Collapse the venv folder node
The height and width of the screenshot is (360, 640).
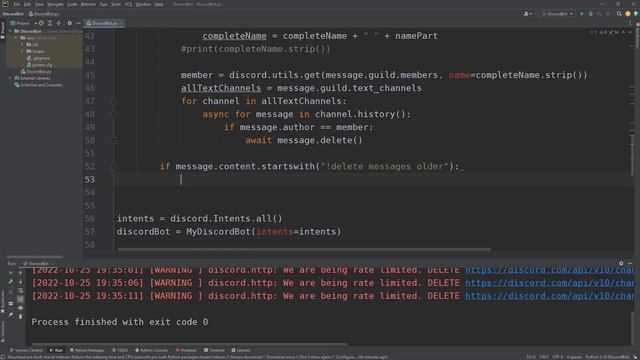coord(17,38)
